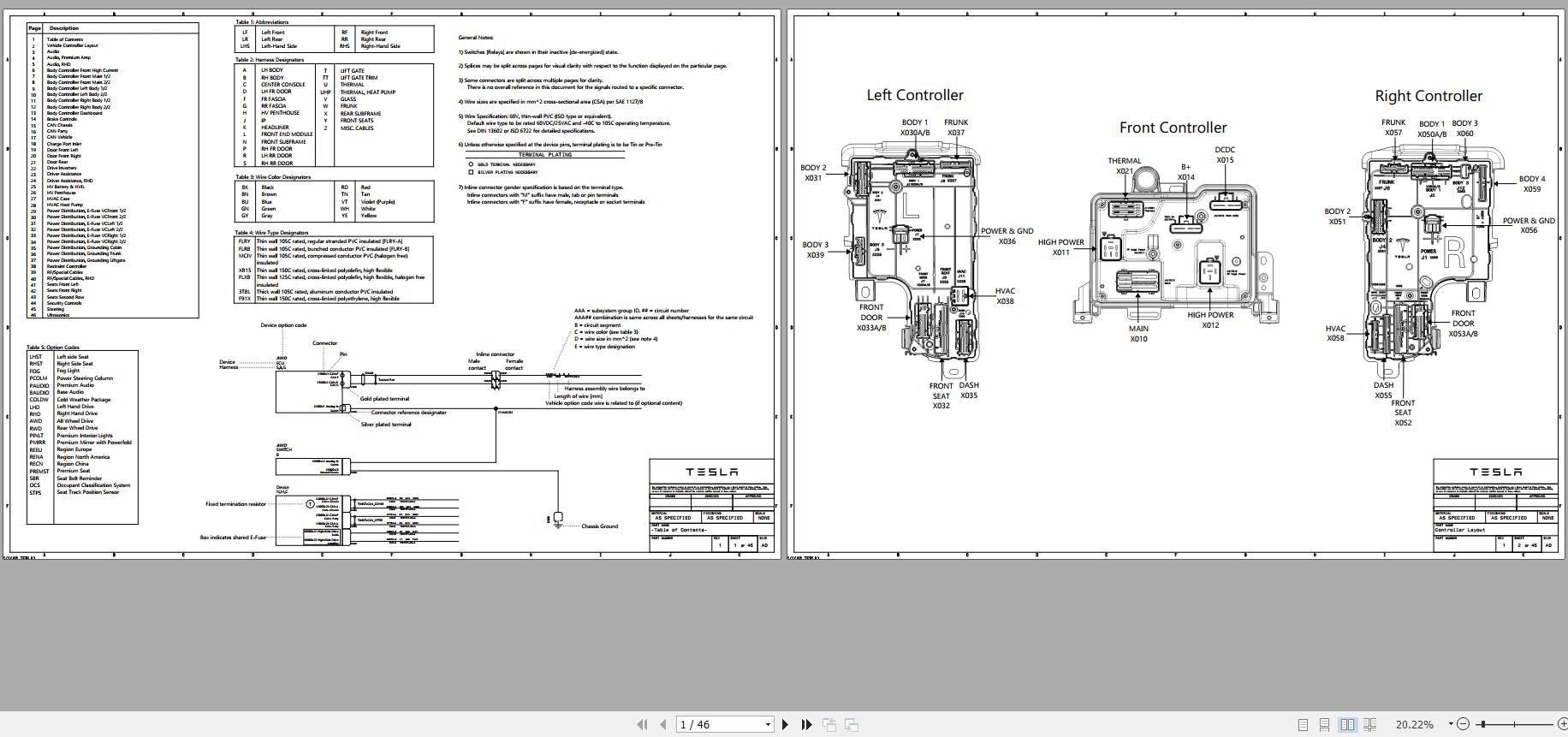Open the zoom level dropdown arrow
1568x737 pixels.
coord(1451,724)
